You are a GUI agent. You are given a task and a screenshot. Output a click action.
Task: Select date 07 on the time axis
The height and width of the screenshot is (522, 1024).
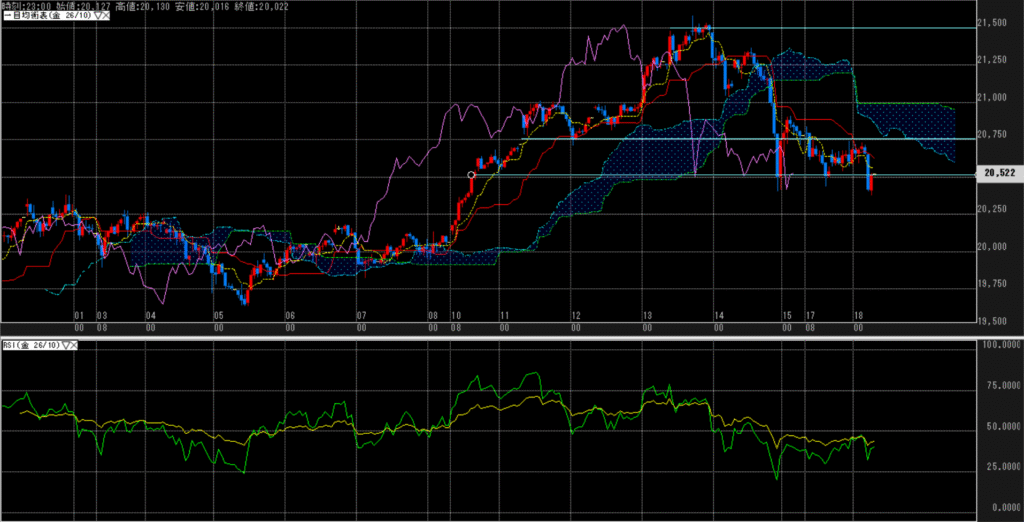point(362,315)
